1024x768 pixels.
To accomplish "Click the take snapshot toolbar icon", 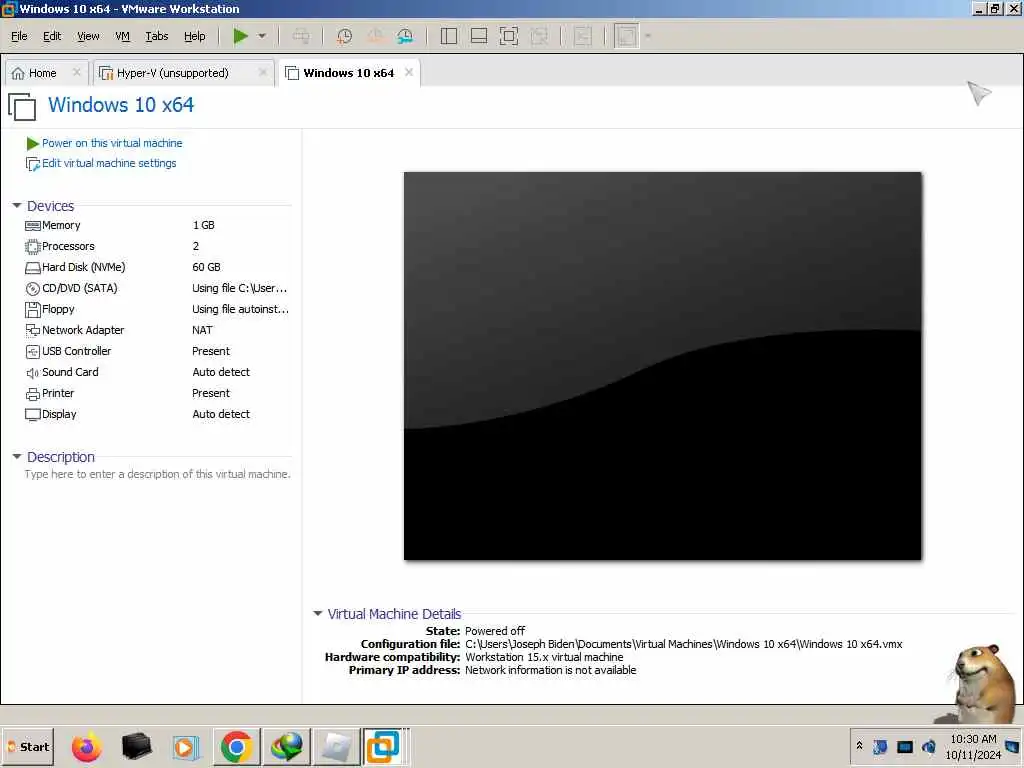I will pyautogui.click(x=344, y=36).
